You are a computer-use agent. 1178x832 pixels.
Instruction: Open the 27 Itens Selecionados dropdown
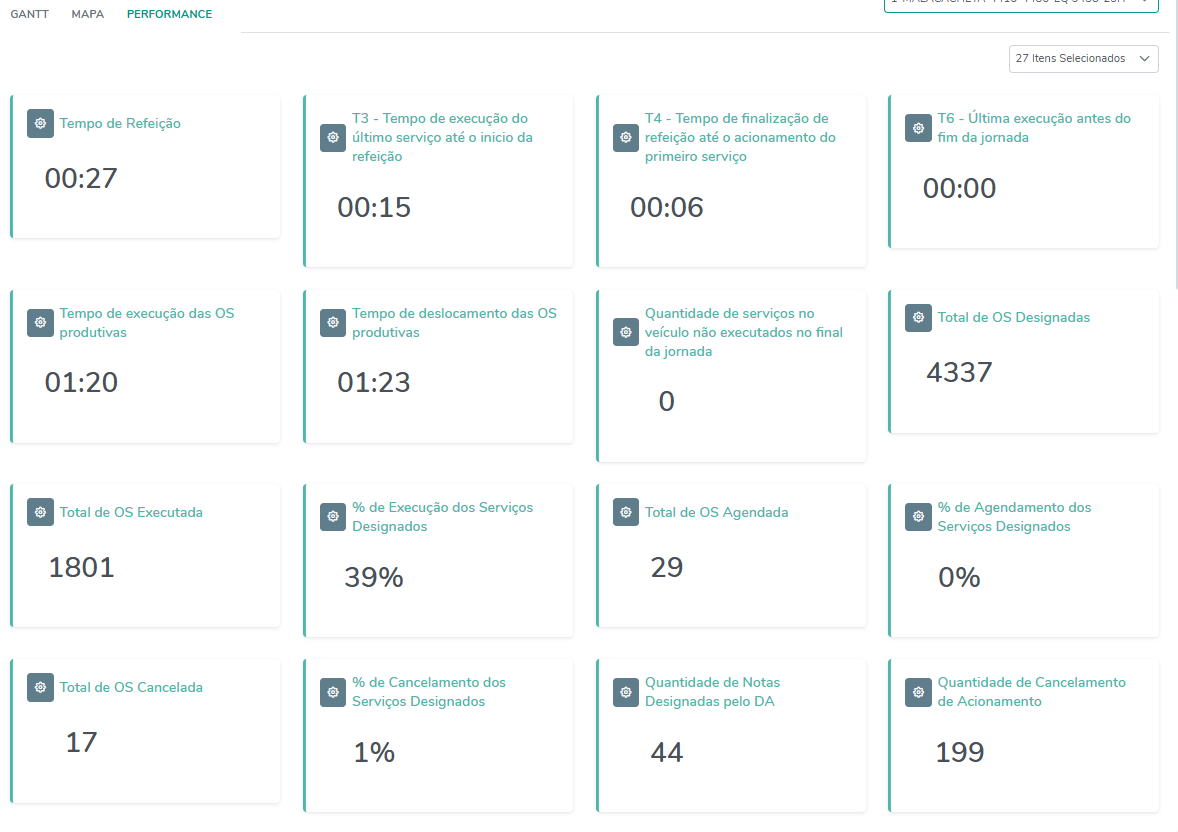tap(1083, 59)
